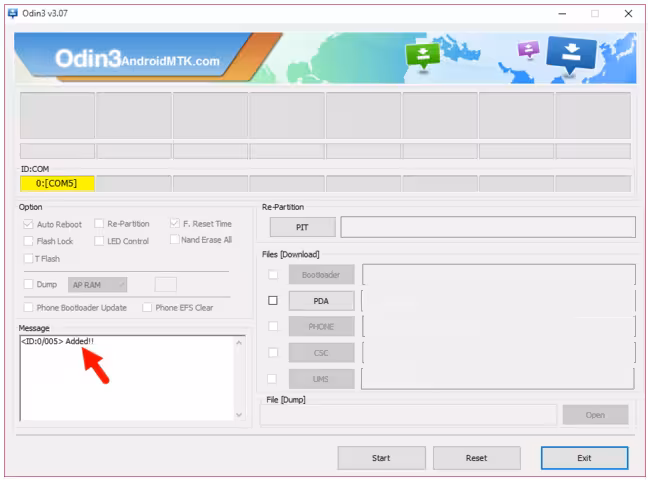Open the AP RAM dropdown
The image size is (648, 480).
coord(98,285)
